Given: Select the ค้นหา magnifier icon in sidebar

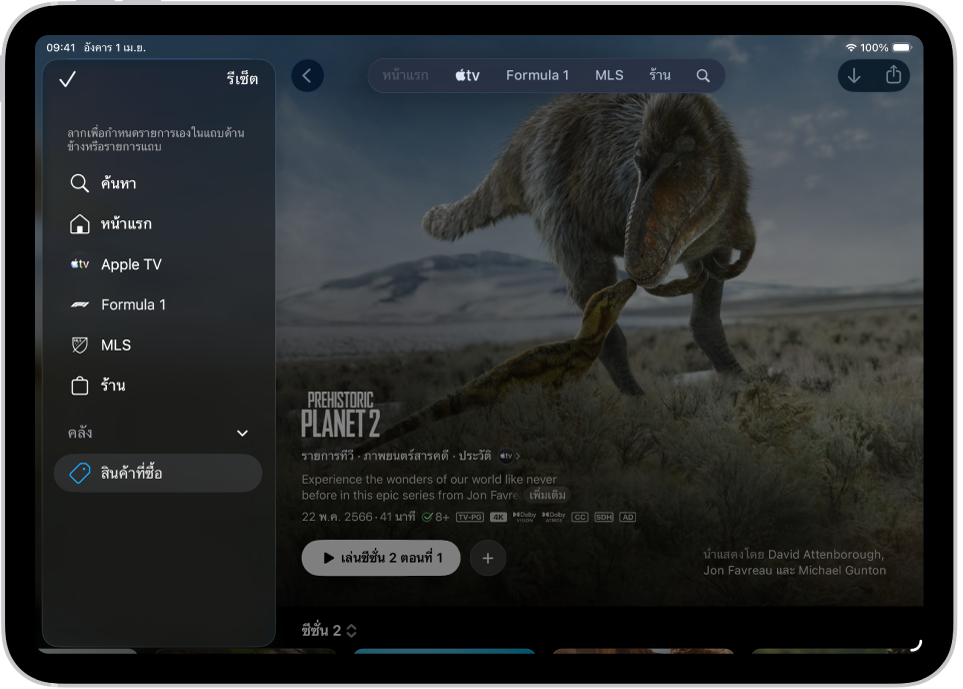Looking at the screenshot, I should pyautogui.click(x=79, y=183).
